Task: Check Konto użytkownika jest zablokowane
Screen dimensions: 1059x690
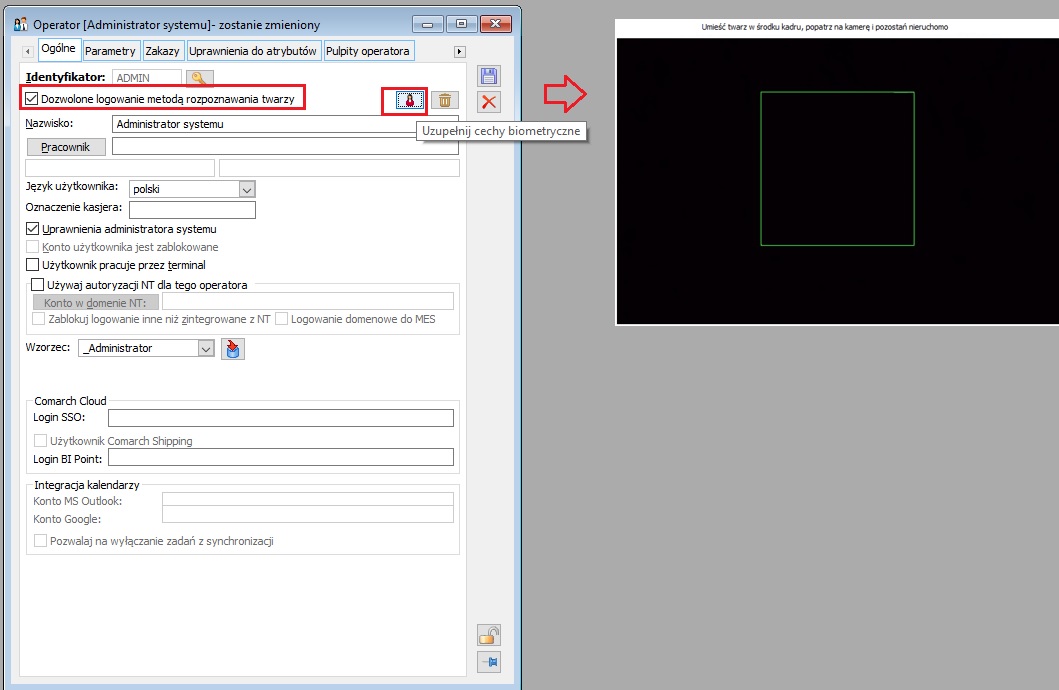Action: coord(32,247)
